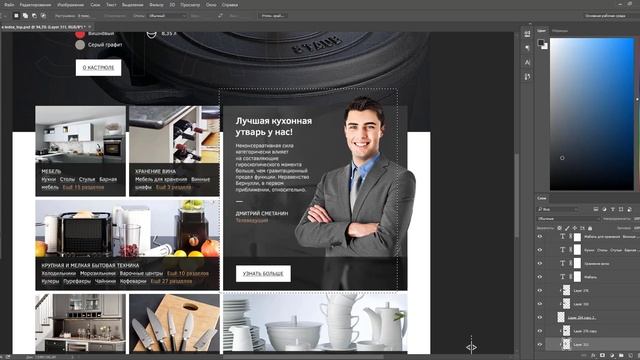Click the add layer mask icon
This screenshot has height=360, width=640.
(603, 356)
